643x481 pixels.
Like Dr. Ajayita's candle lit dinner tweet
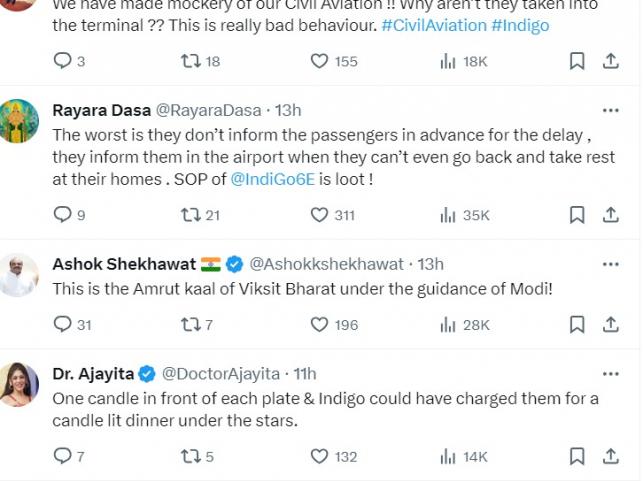pyautogui.click(x=320, y=456)
